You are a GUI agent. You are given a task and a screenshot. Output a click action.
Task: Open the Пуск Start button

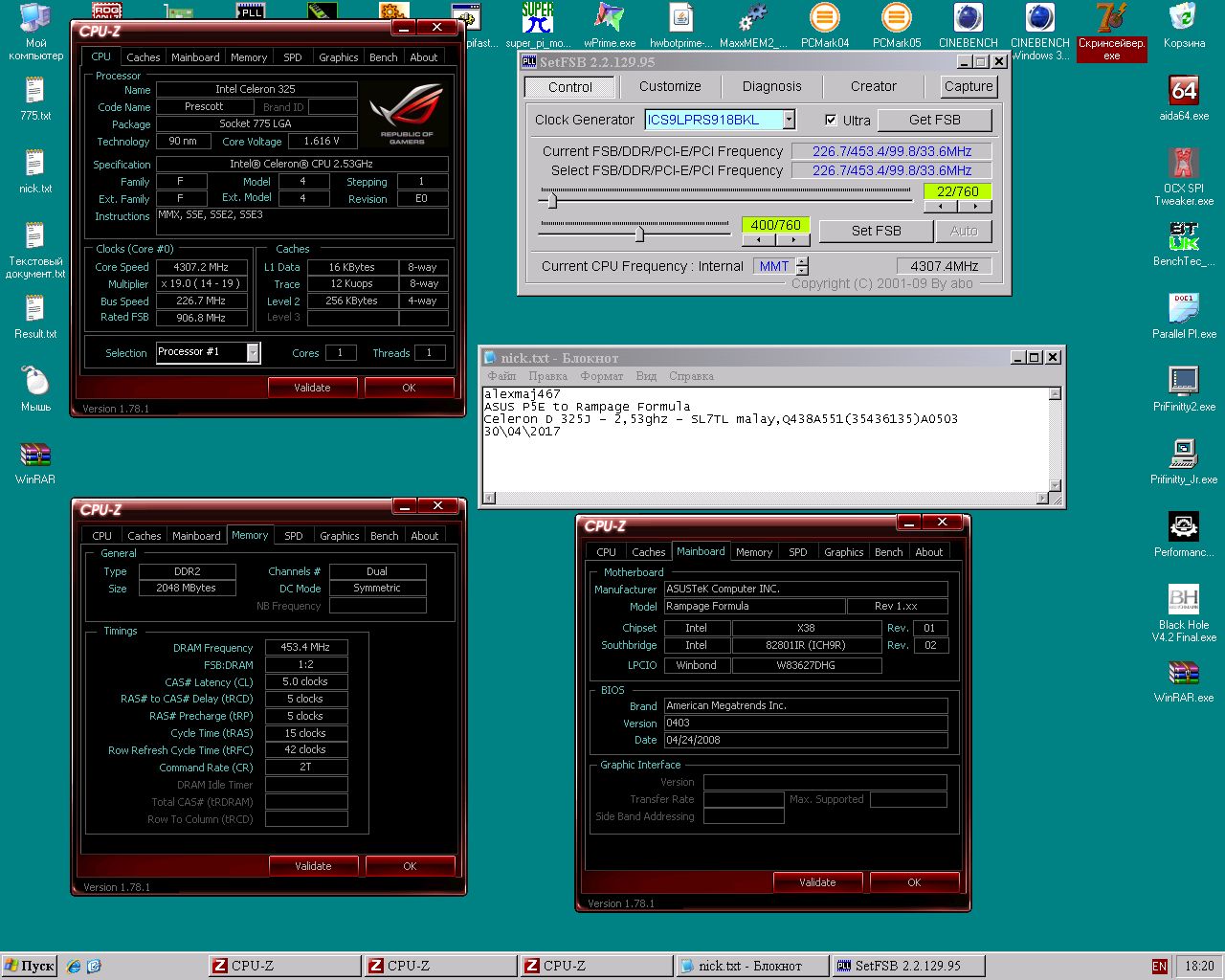pyautogui.click(x=30, y=966)
